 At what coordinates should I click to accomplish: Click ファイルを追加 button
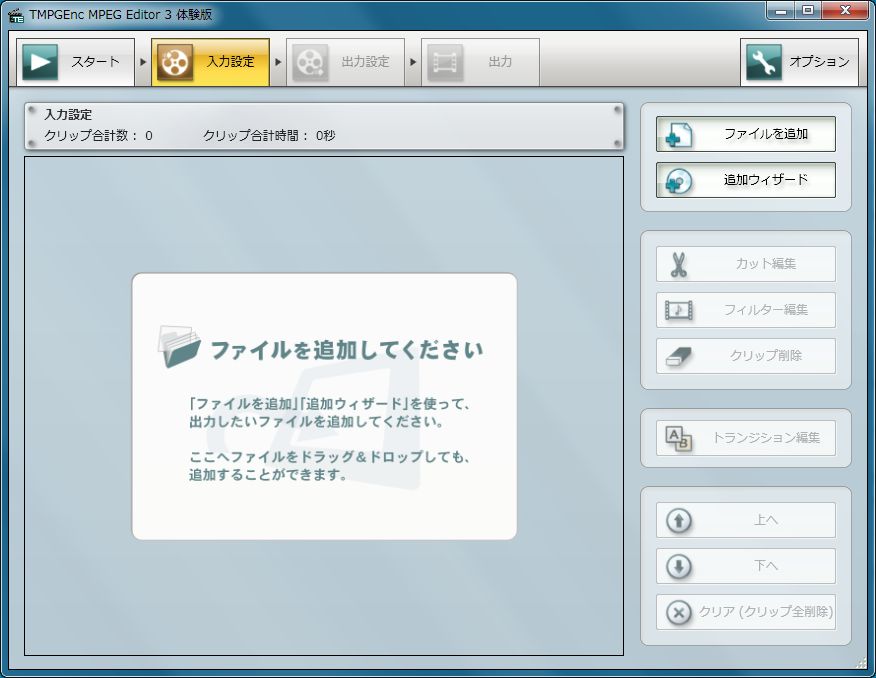click(x=746, y=134)
